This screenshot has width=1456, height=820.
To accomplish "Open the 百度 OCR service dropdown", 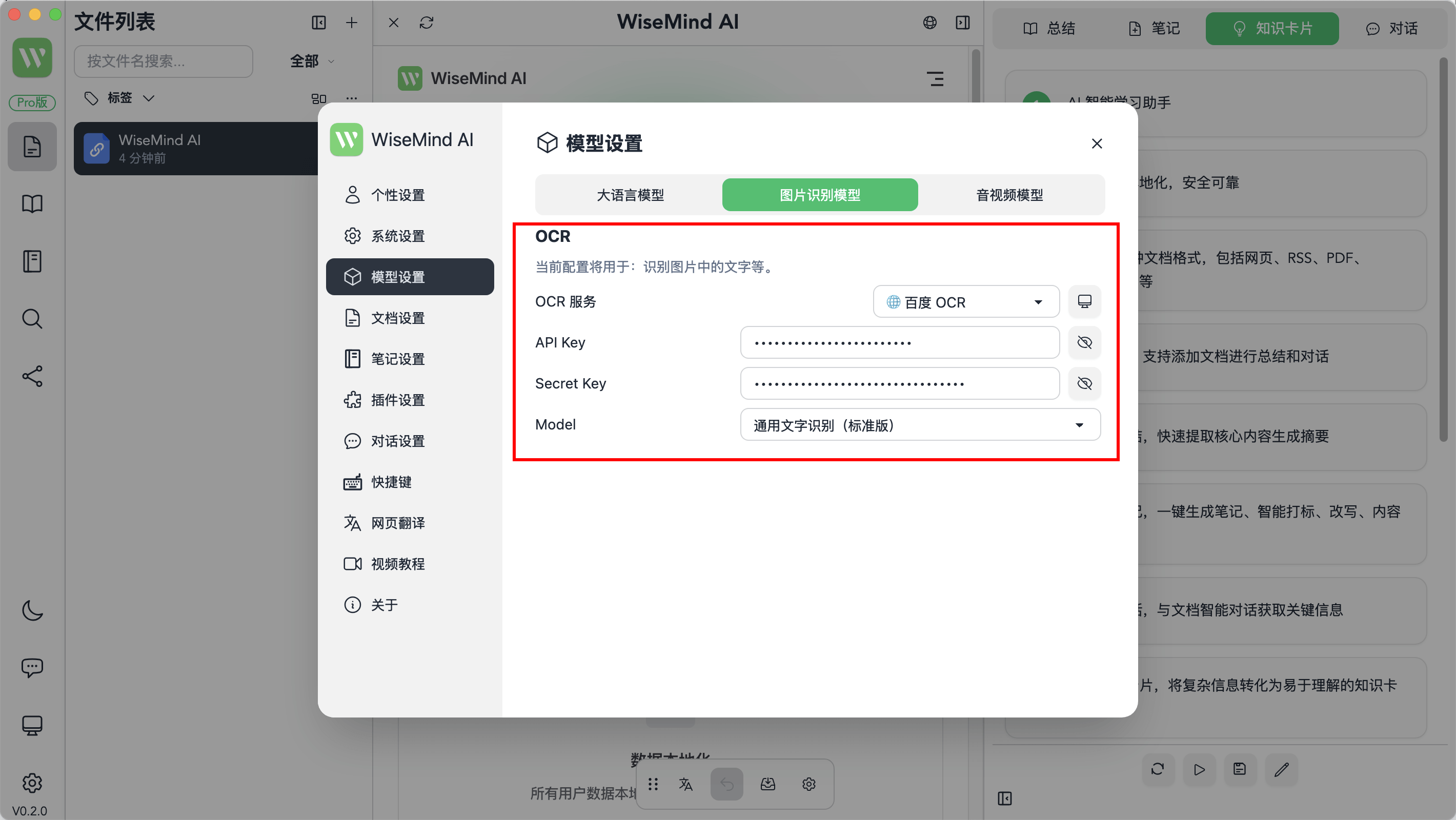I will tap(966, 302).
